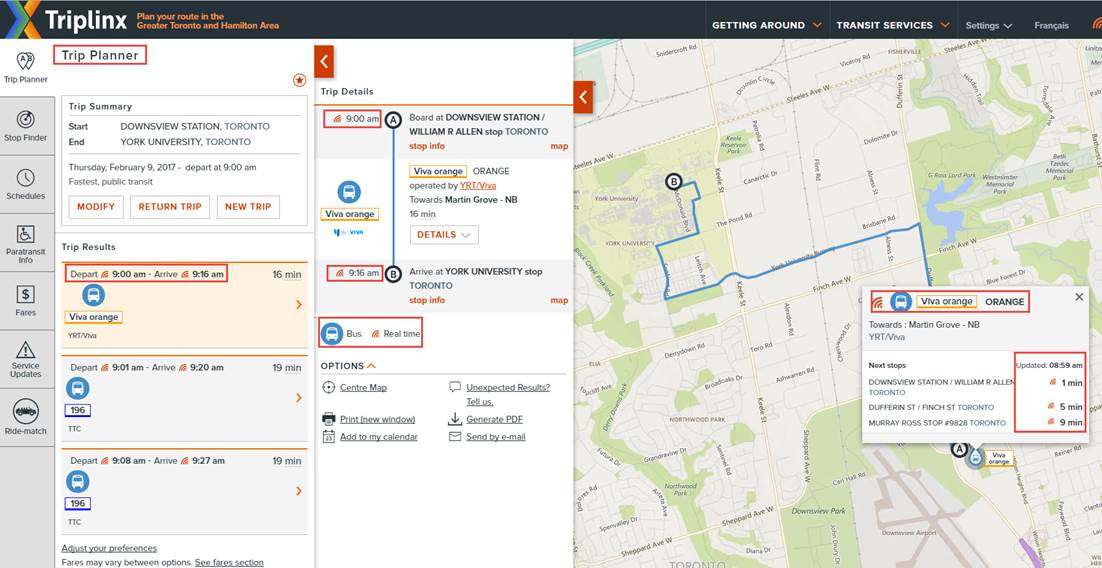
Task: Click Adjust your preferences link
Action: (109, 548)
